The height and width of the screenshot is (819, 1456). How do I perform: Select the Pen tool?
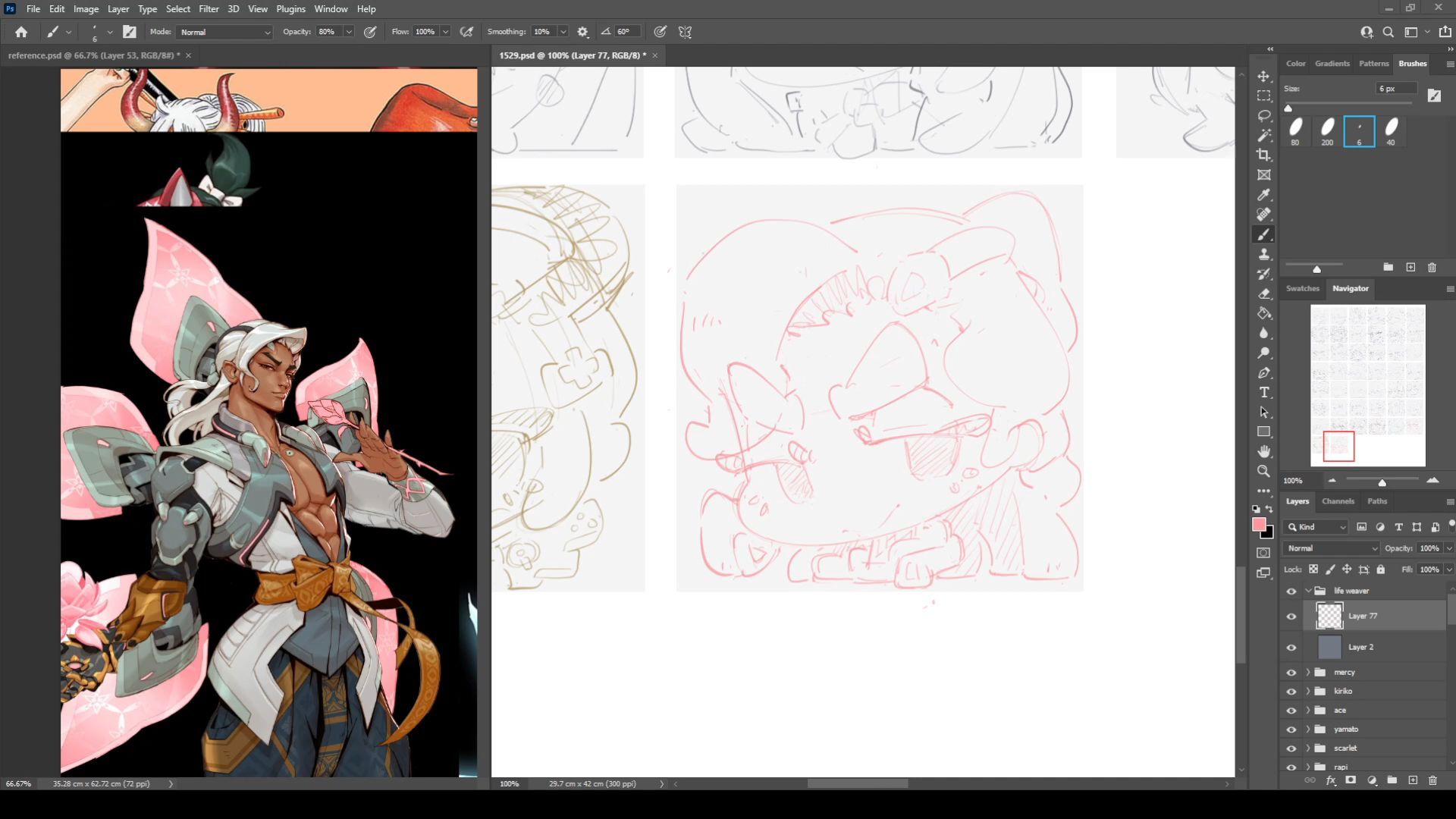click(1263, 372)
